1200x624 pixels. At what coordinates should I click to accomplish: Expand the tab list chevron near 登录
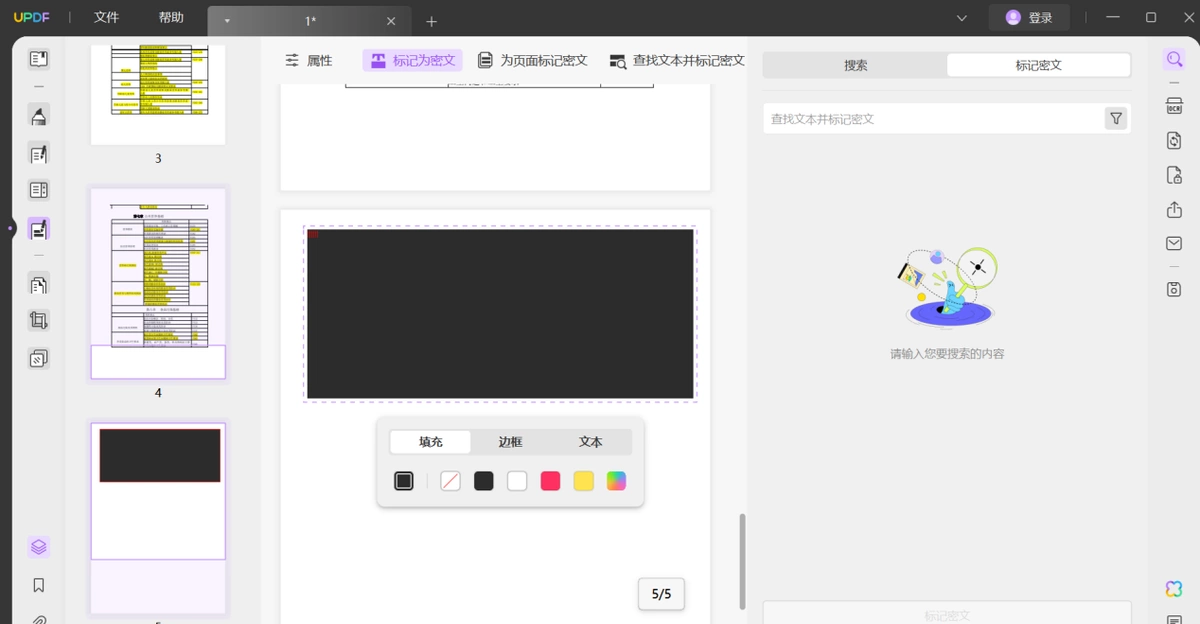962,18
